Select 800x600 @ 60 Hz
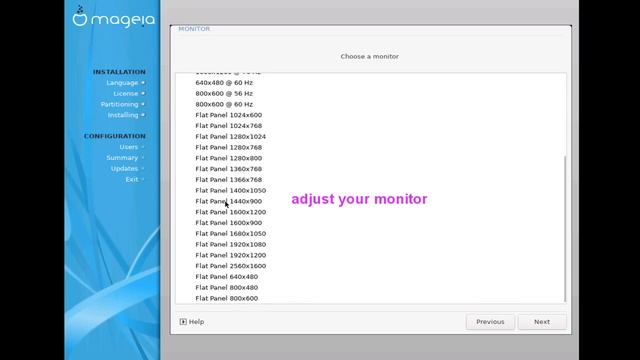 [224, 104]
